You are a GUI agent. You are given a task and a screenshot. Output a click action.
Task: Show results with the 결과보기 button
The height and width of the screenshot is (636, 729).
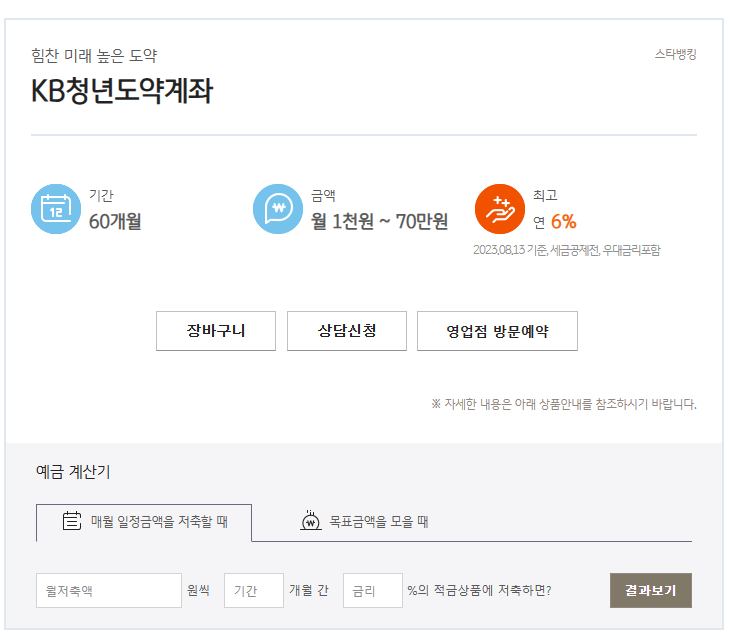pyautogui.click(x=651, y=590)
